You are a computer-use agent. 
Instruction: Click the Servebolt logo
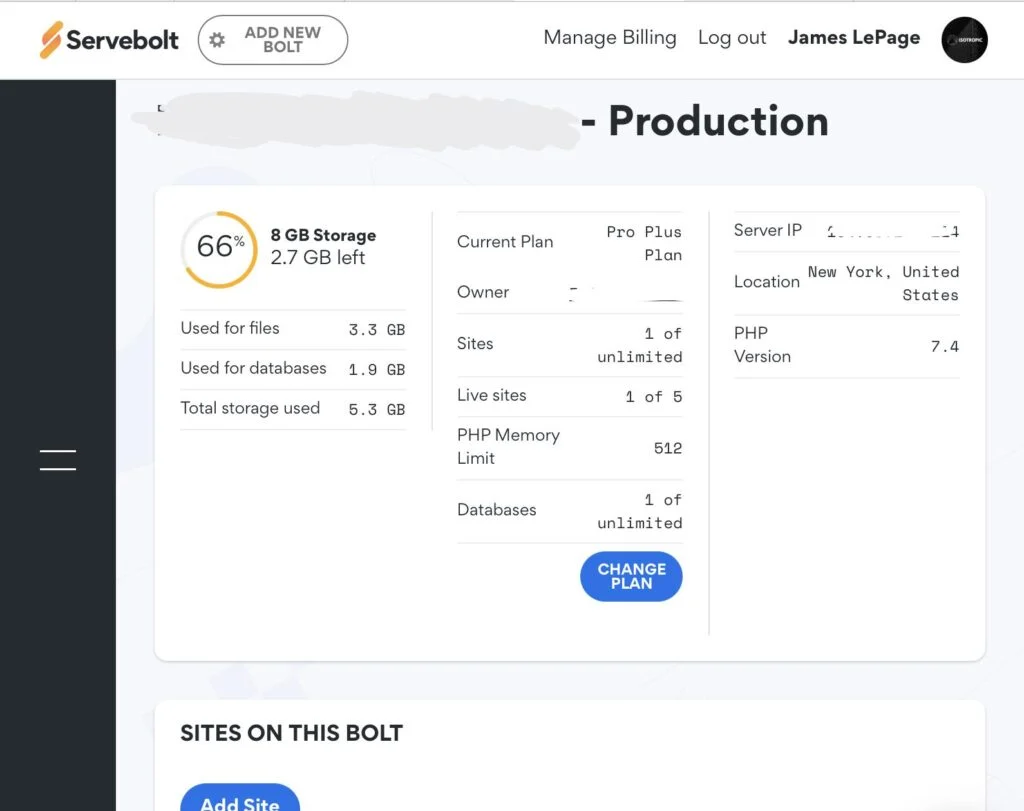click(x=108, y=40)
